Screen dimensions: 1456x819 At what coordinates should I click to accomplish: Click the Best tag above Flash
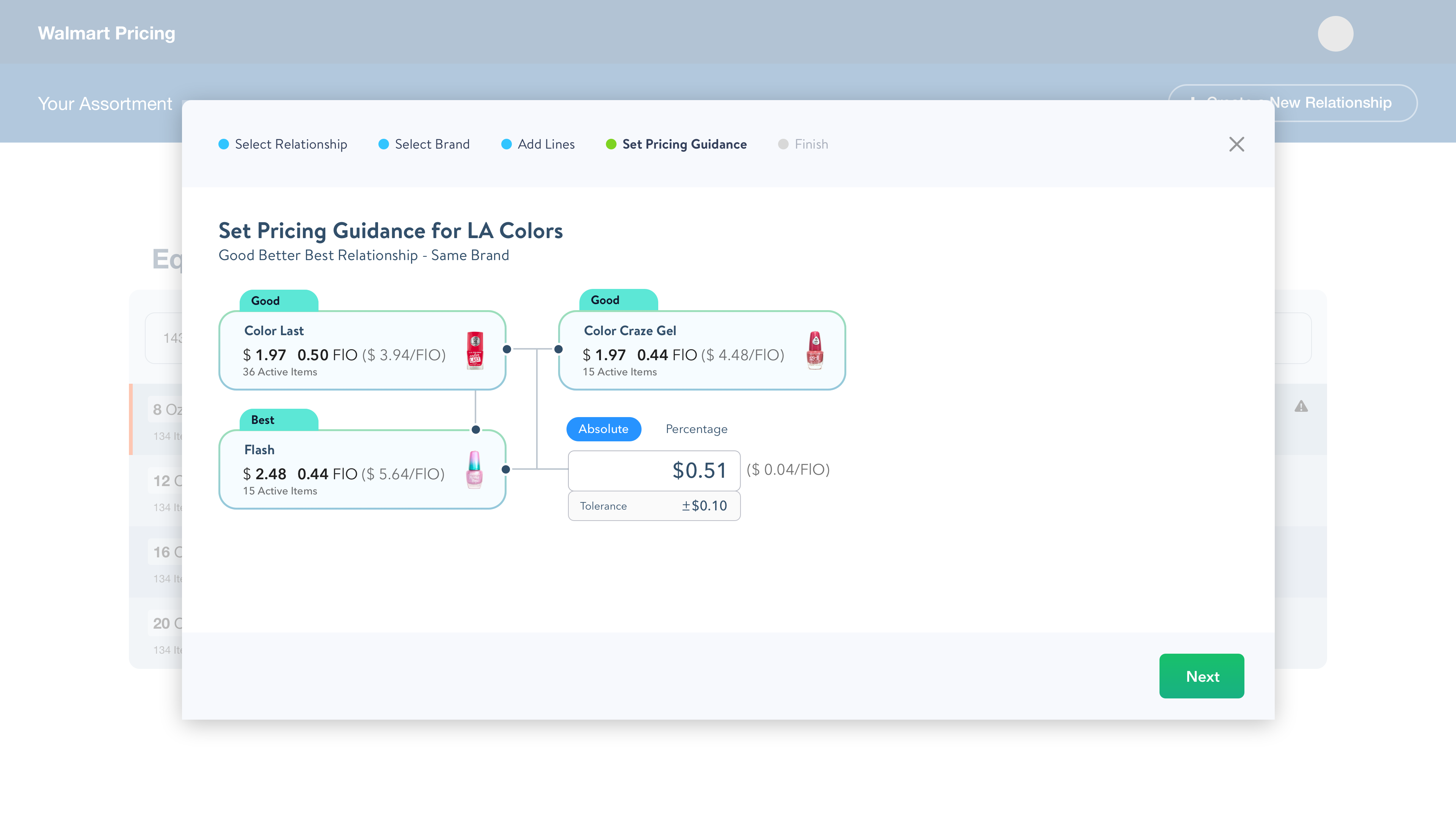pos(279,420)
